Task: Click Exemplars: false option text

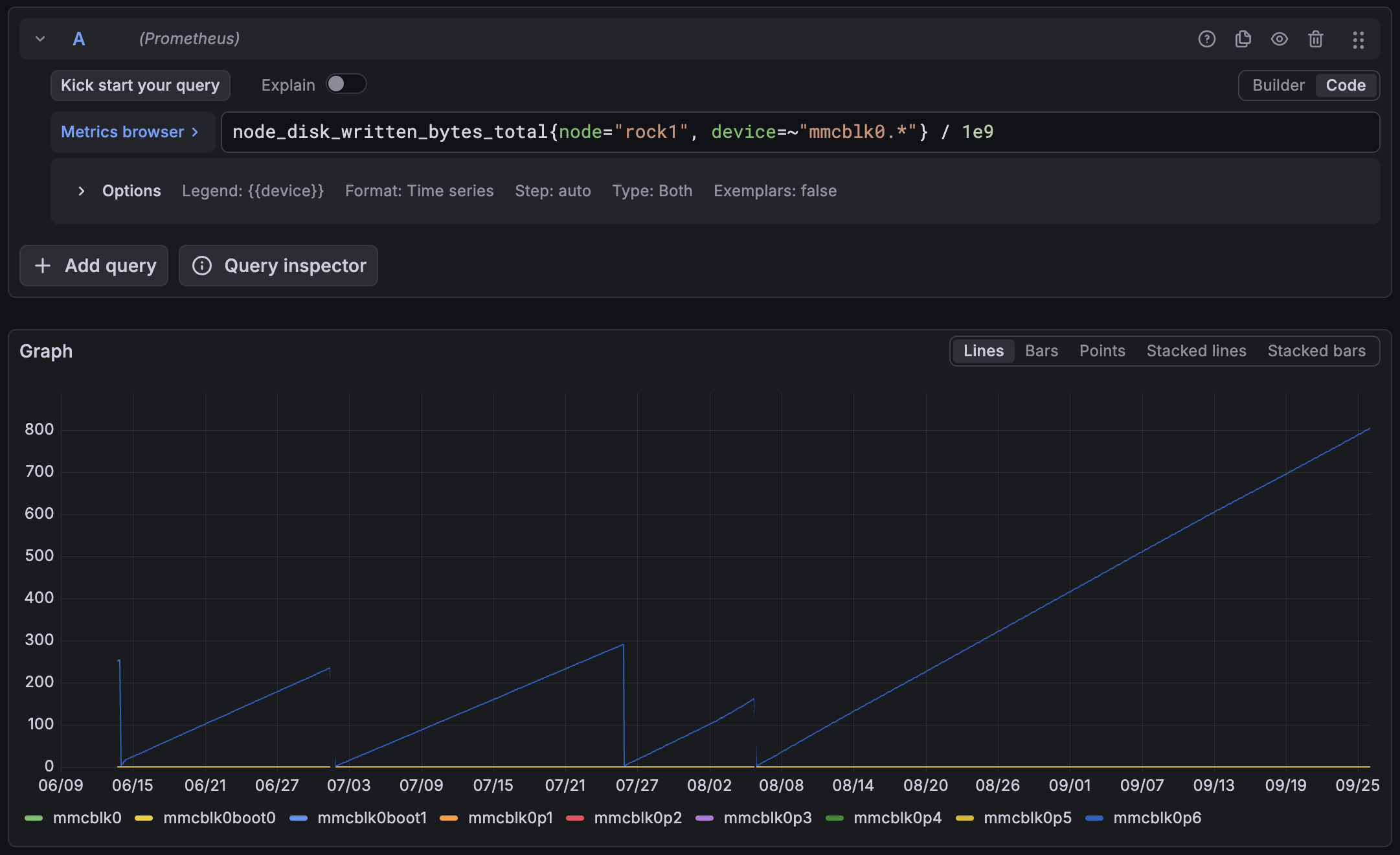Action: pyautogui.click(x=775, y=191)
